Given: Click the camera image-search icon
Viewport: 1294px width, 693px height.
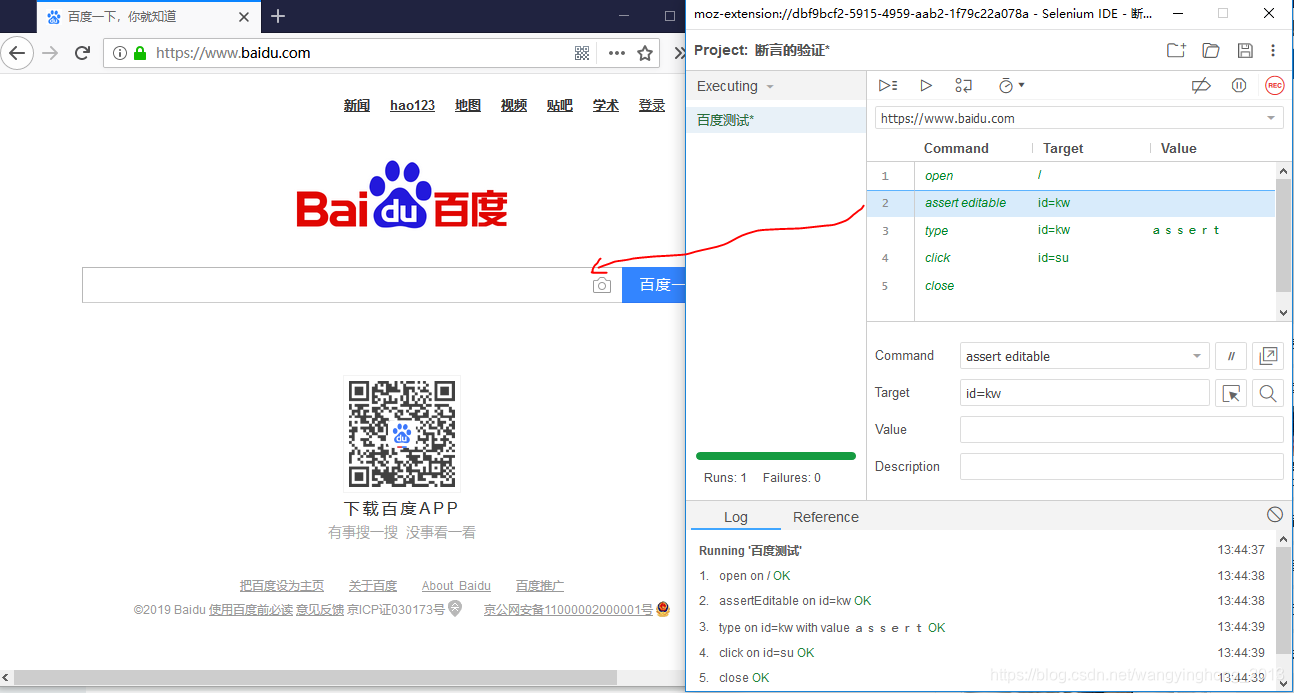Looking at the screenshot, I should 601,286.
